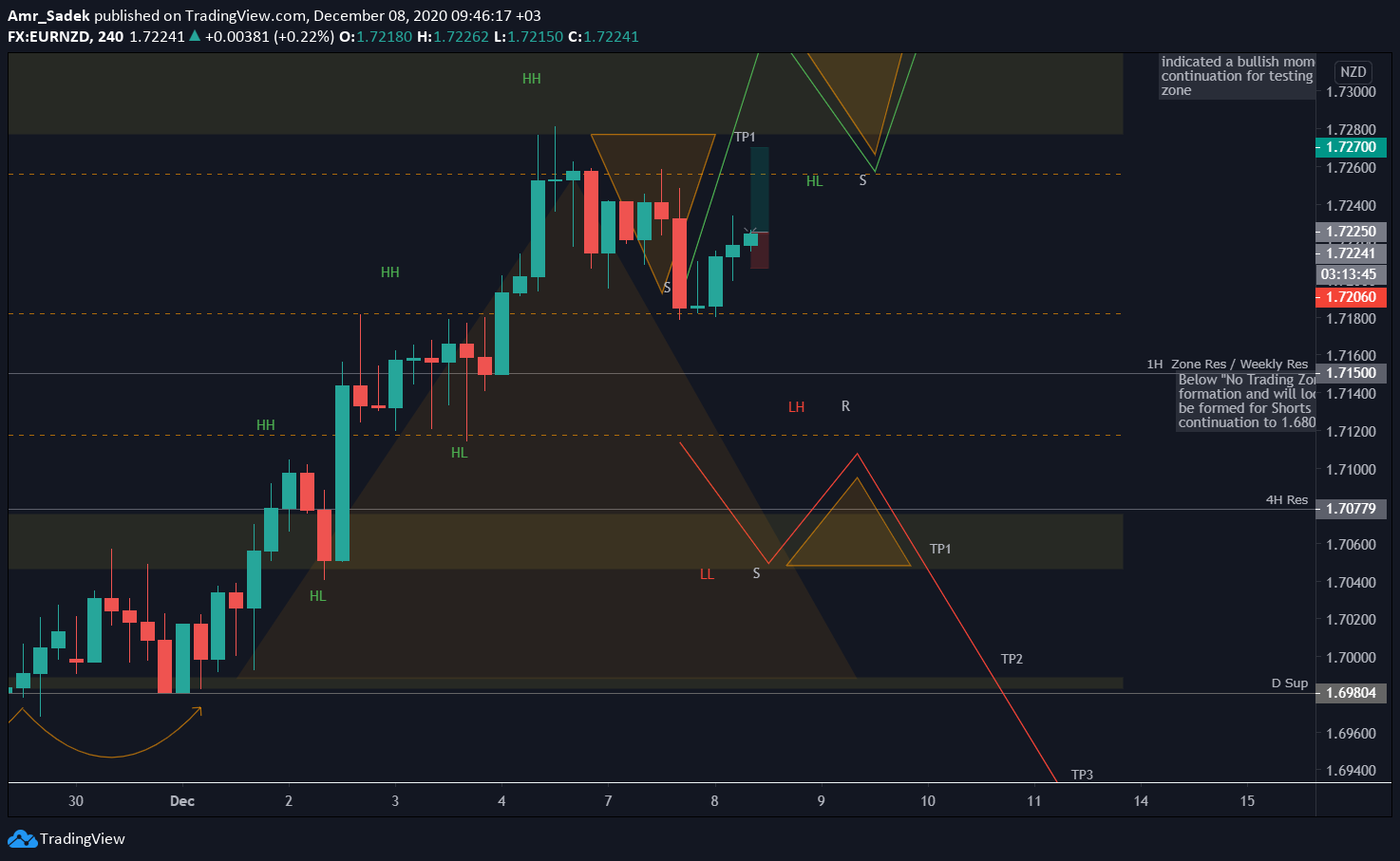This screenshot has height=861, width=1400.
Task: Click the 03:13:45 countdown timer label
Action: click(1351, 274)
